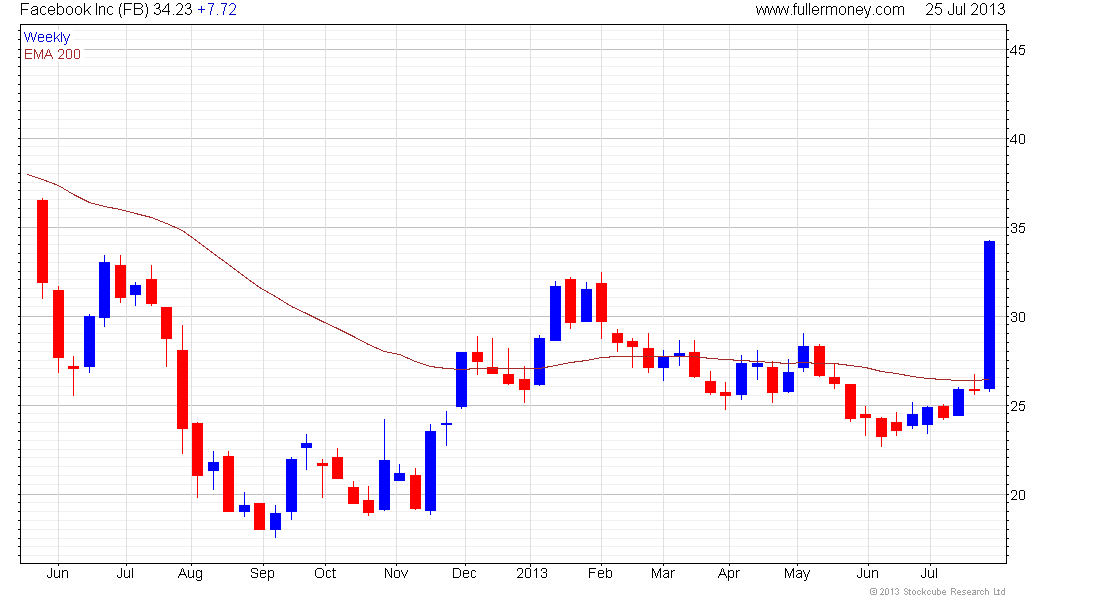The image size is (1100, 600).
Task: Click the 'Sep' time axis label
Action: (262, 573)
